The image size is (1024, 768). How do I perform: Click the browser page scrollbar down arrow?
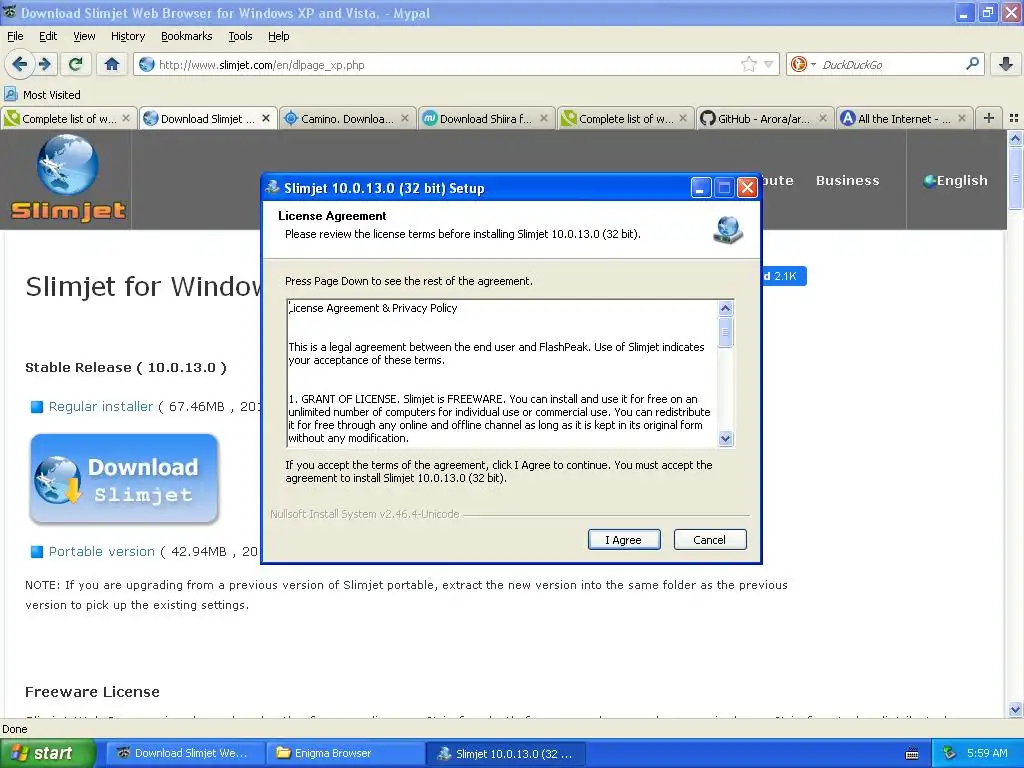pyautogui.click(x=1015, y=709)
